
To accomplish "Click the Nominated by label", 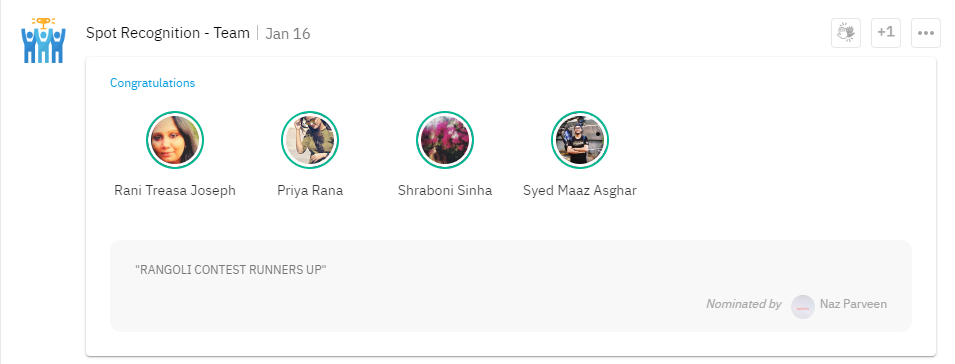I will [744, 304].
